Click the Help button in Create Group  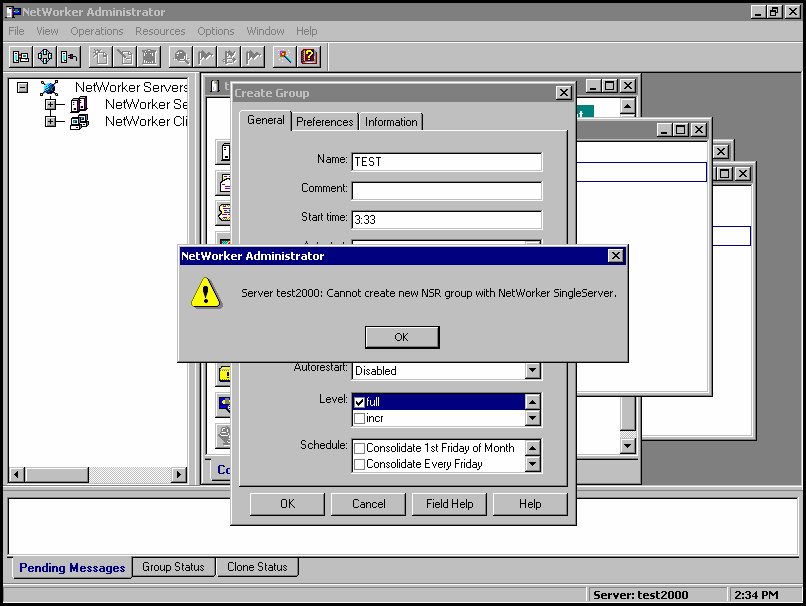(x=530, y=504)
